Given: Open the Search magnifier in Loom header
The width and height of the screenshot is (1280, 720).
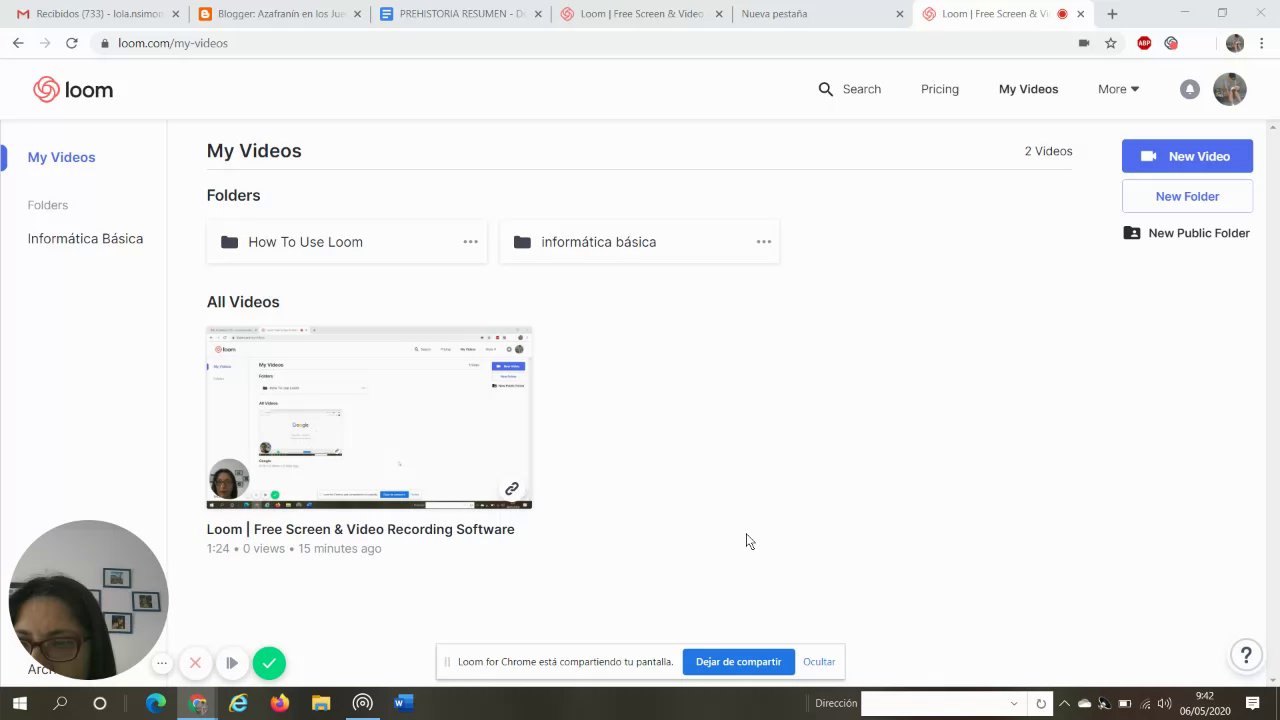Looking at the screenshot, I should [826, 89].
